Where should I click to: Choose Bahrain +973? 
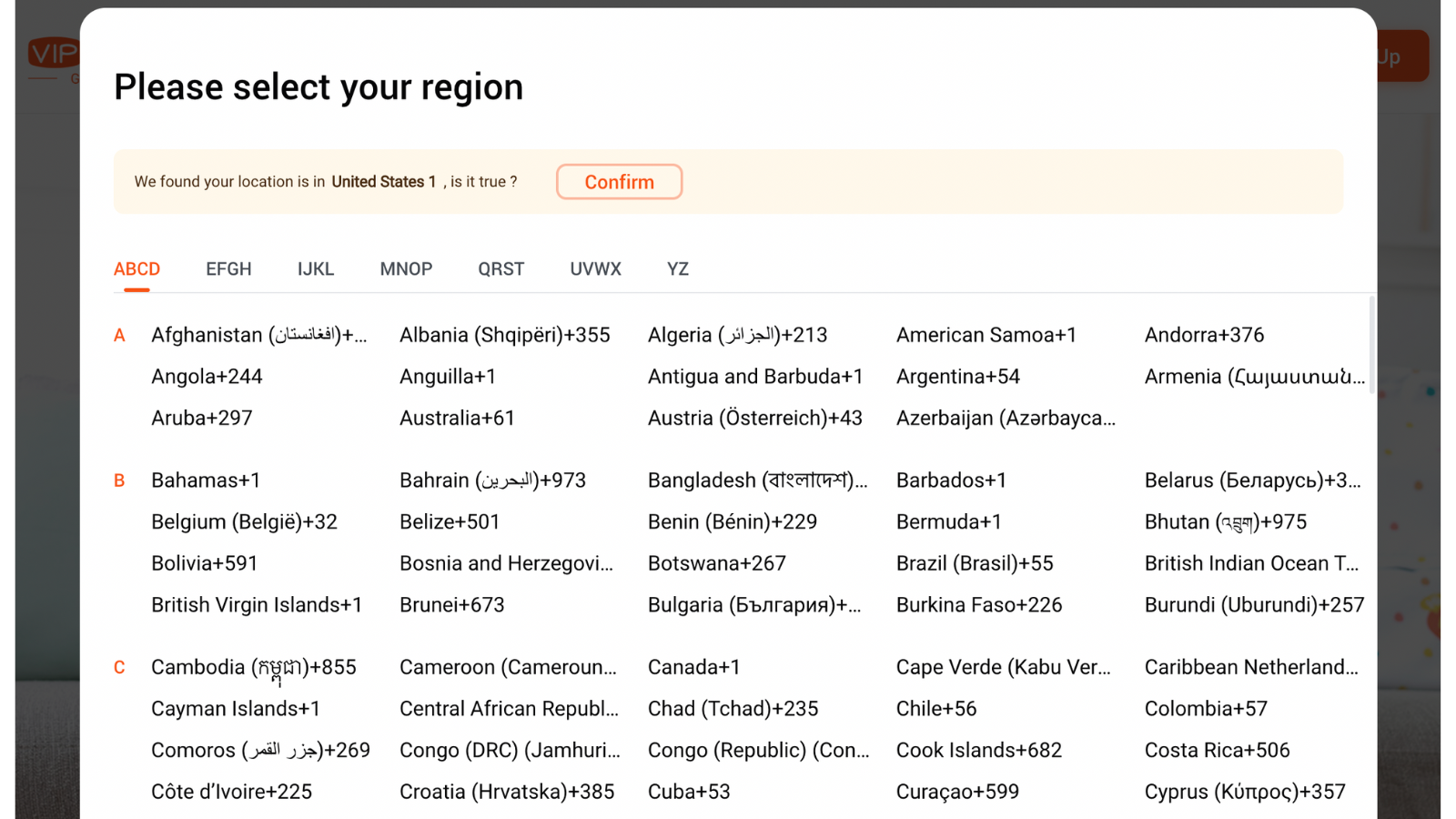click(x=493, y=480)
